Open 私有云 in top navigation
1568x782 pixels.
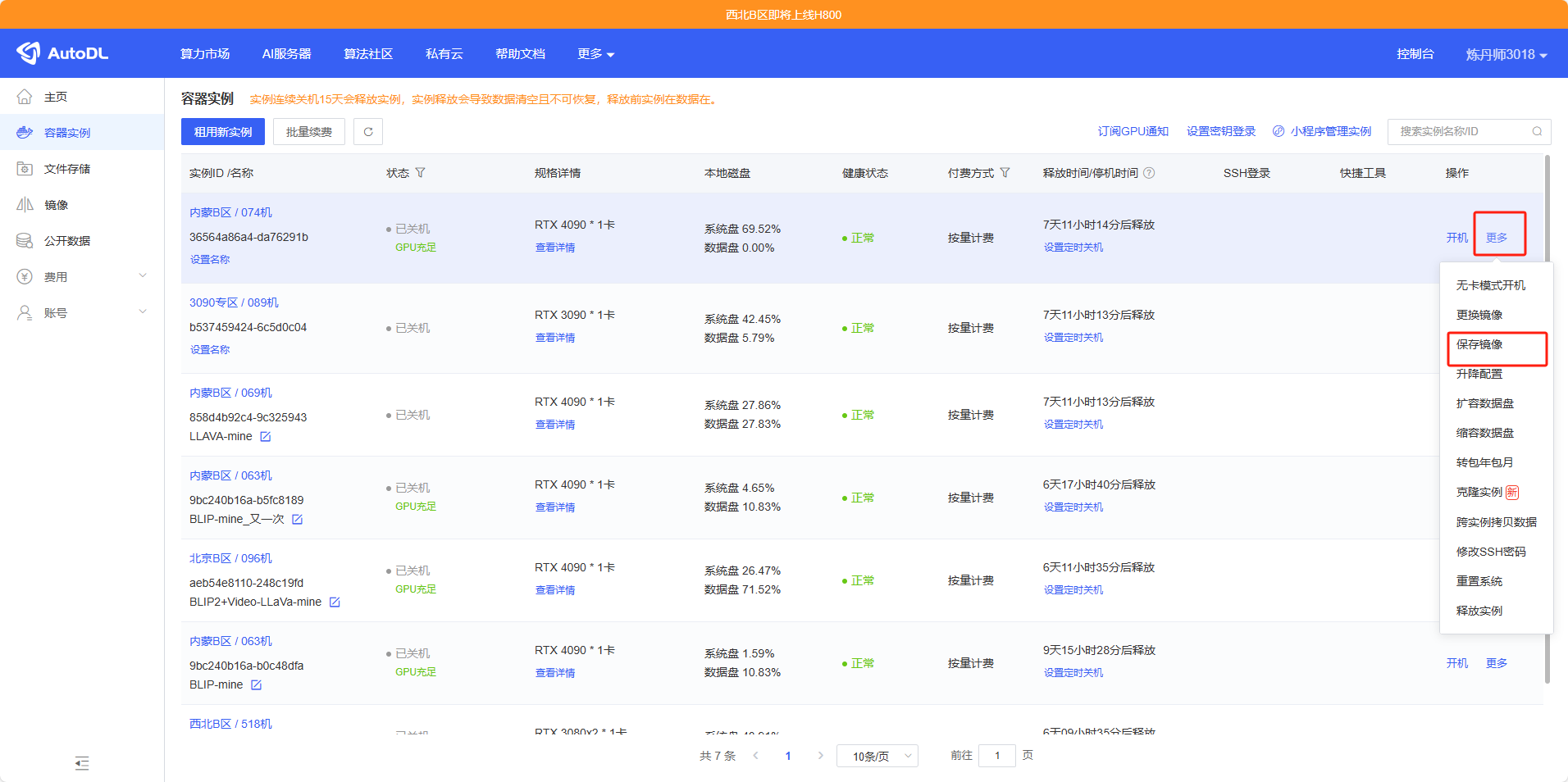[x=444, y=54]
